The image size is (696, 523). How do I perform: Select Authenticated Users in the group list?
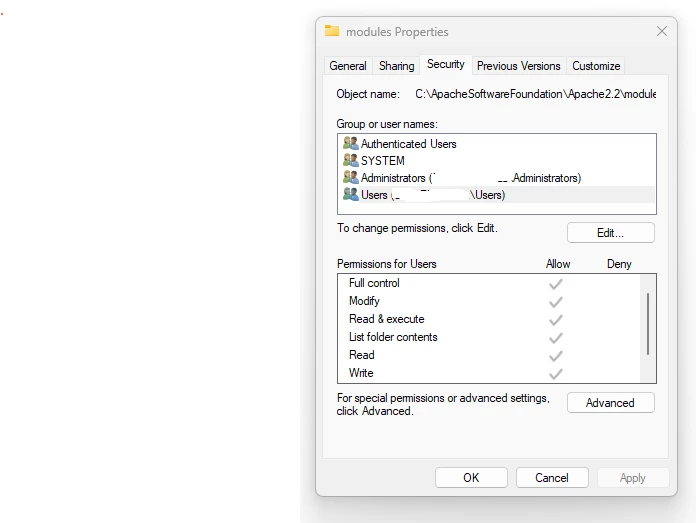[496, 143]
